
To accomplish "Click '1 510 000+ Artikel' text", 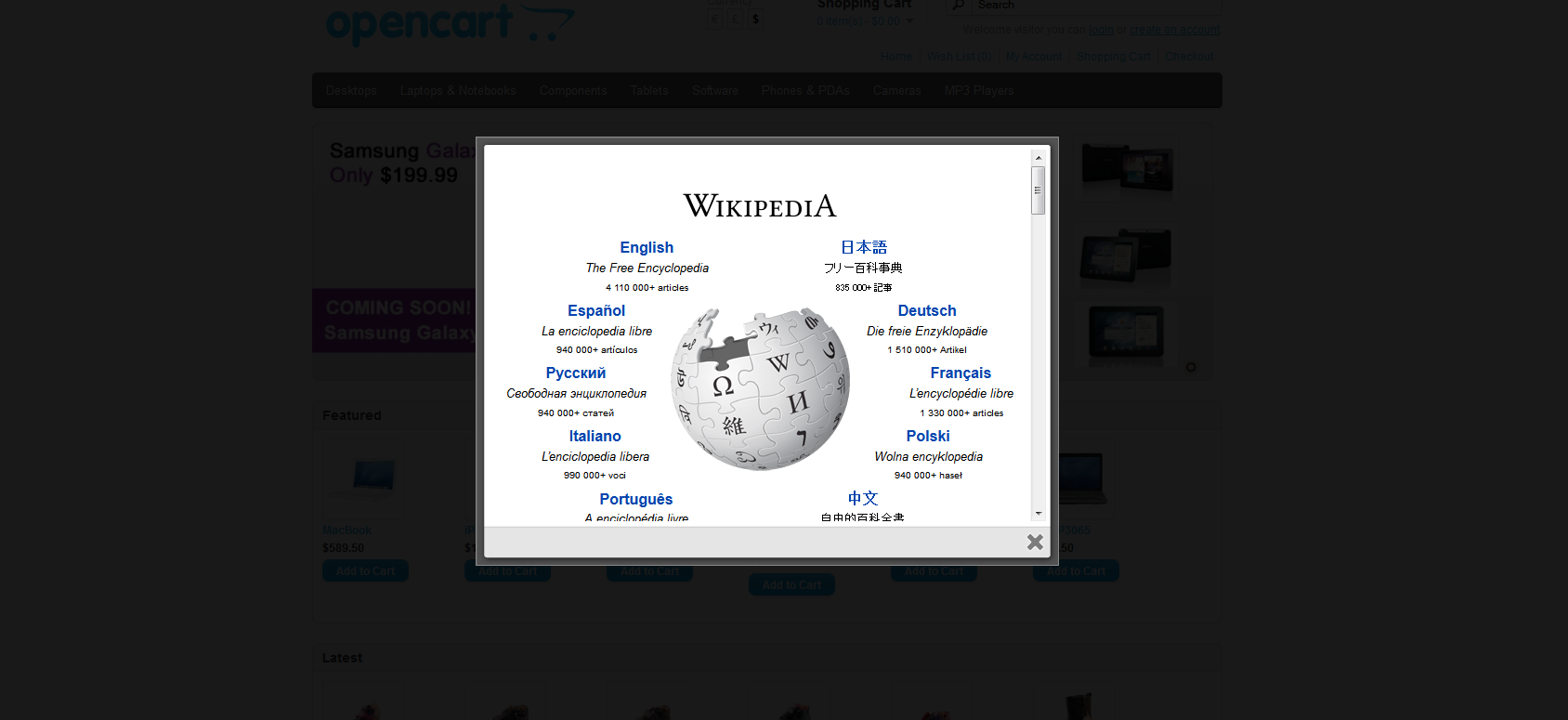I will coord(927,350).
